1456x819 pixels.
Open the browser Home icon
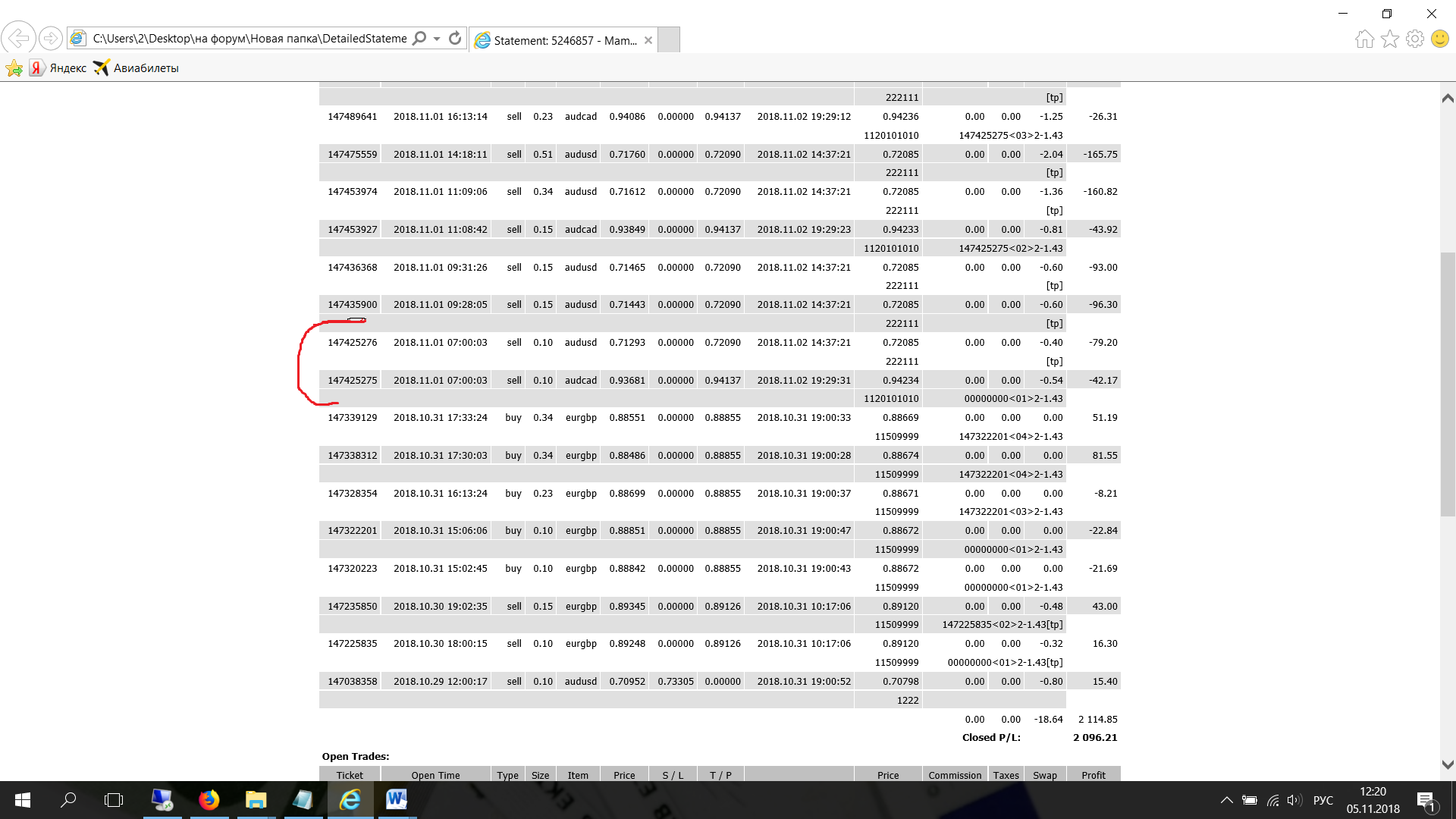1365,39
